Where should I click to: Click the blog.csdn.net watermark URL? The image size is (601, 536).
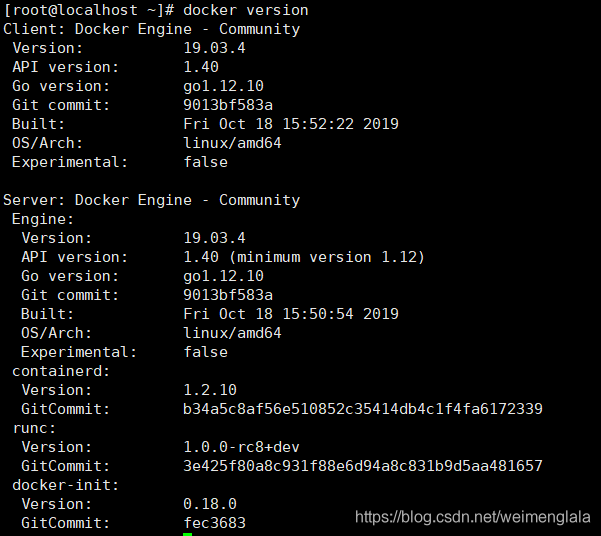474,517
